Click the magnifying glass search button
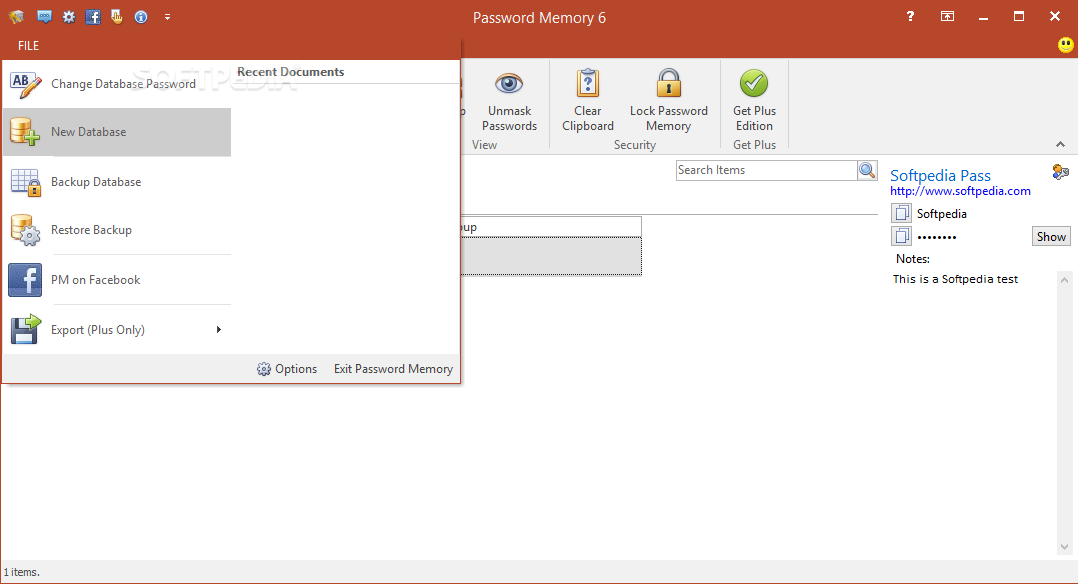Screen dimensions: 1078x584 (x=867, y=170)
